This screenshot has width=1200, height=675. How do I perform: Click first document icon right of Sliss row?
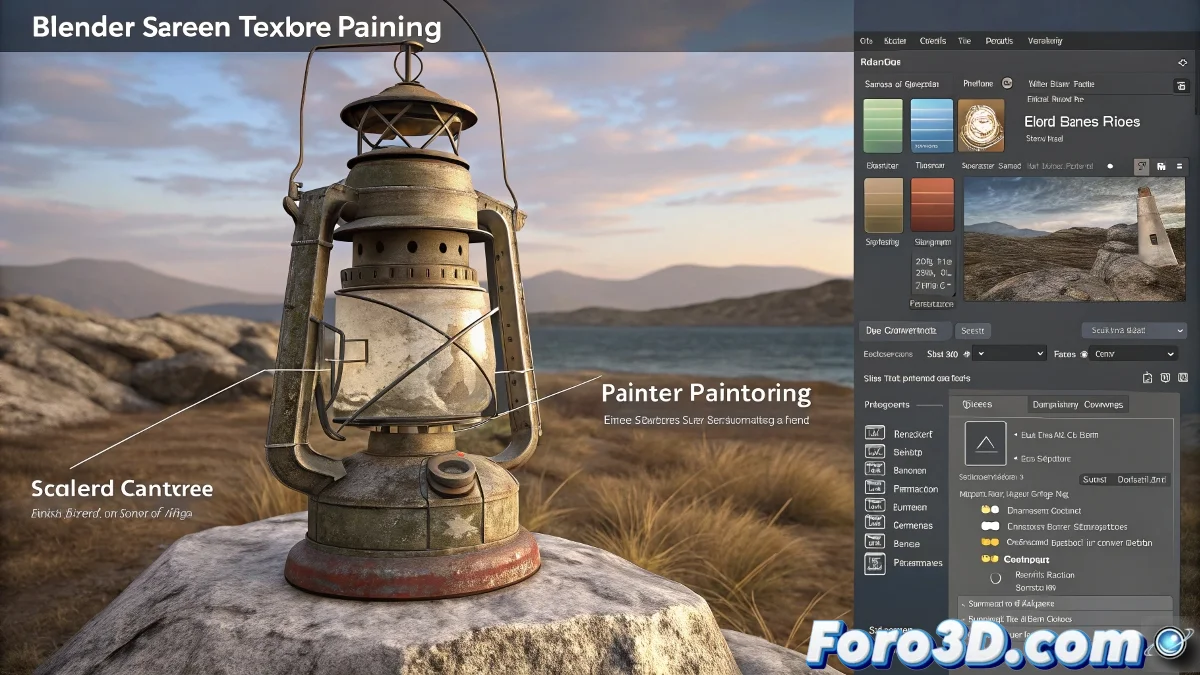(x=1147, y=378)
